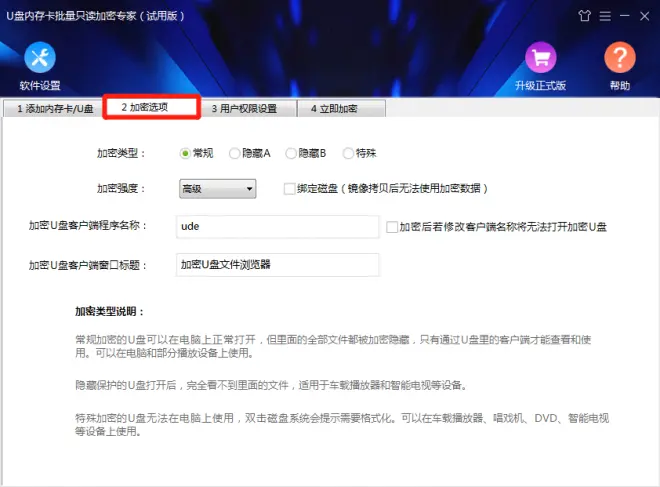
Task: Expand the 加密强度 高级 dropdown
Action: coord(218,189)
